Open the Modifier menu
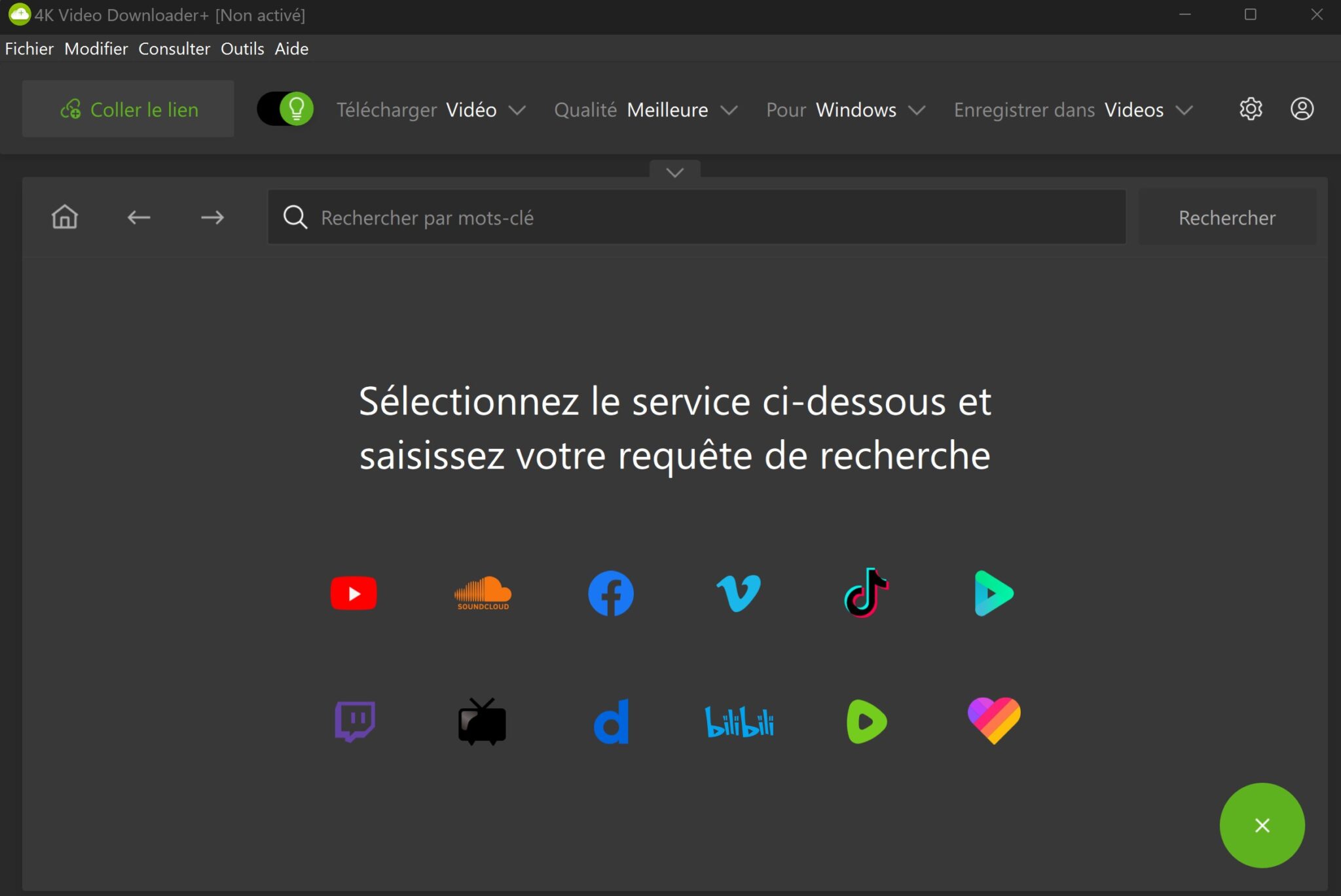The height and width of the screenshot is (896, 1341). [x=96, y=48]
